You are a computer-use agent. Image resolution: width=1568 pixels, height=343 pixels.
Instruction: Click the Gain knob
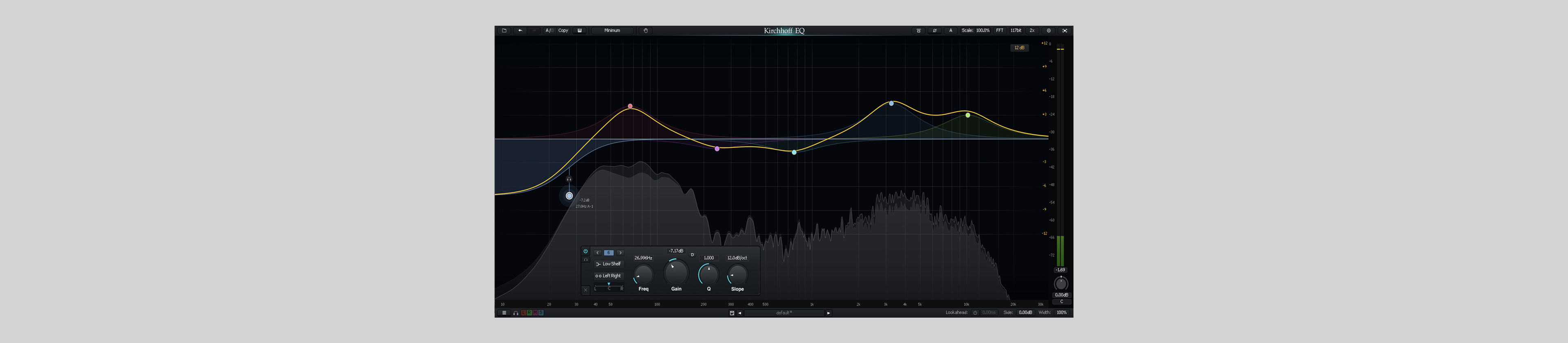click(676, 272)
